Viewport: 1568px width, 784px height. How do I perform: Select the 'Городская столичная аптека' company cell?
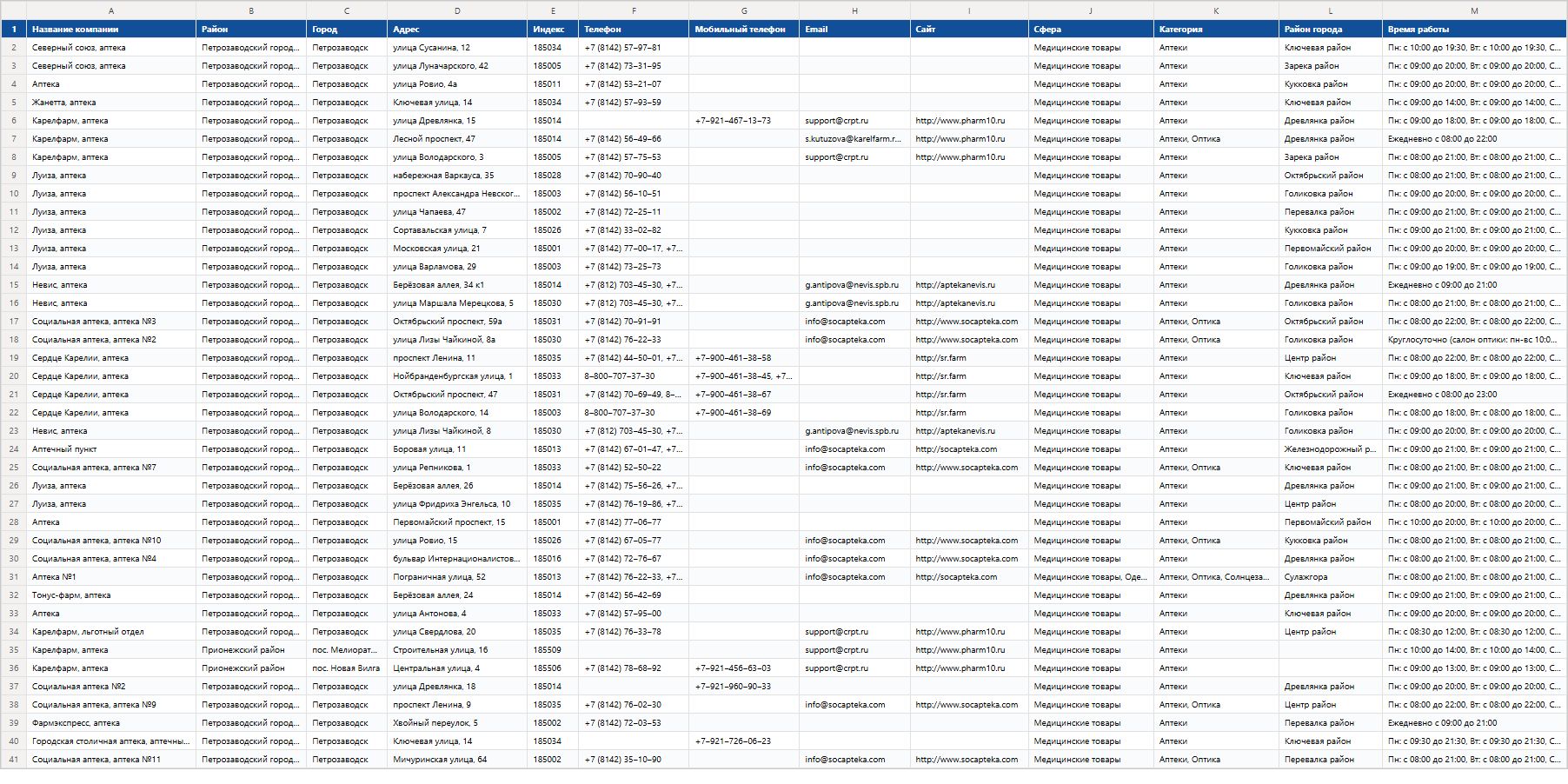click(x=111, y=741)
